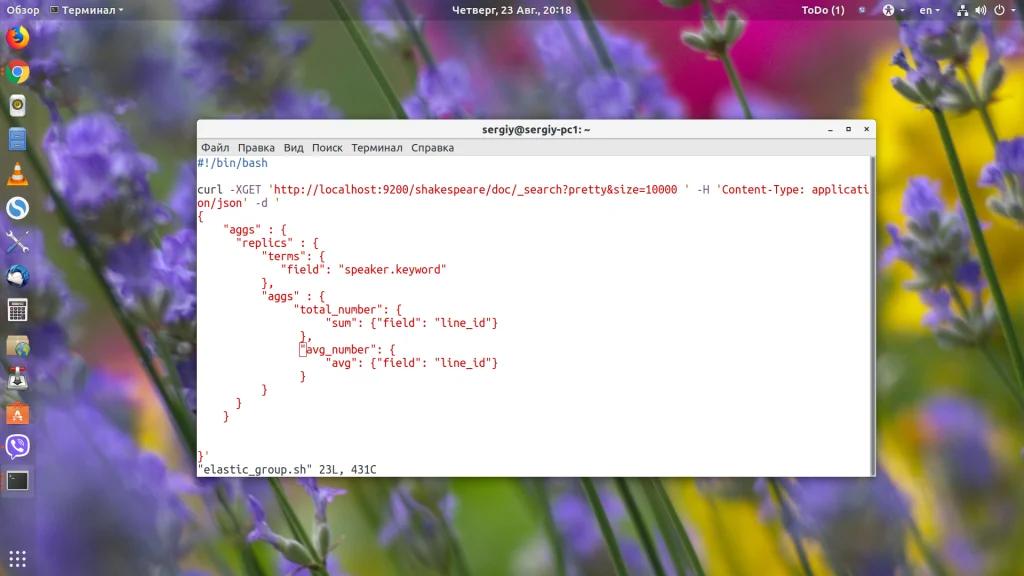Open the Files manager dock icon
The width and height of the screenshot is (1024, 576).
coord(18,140)
